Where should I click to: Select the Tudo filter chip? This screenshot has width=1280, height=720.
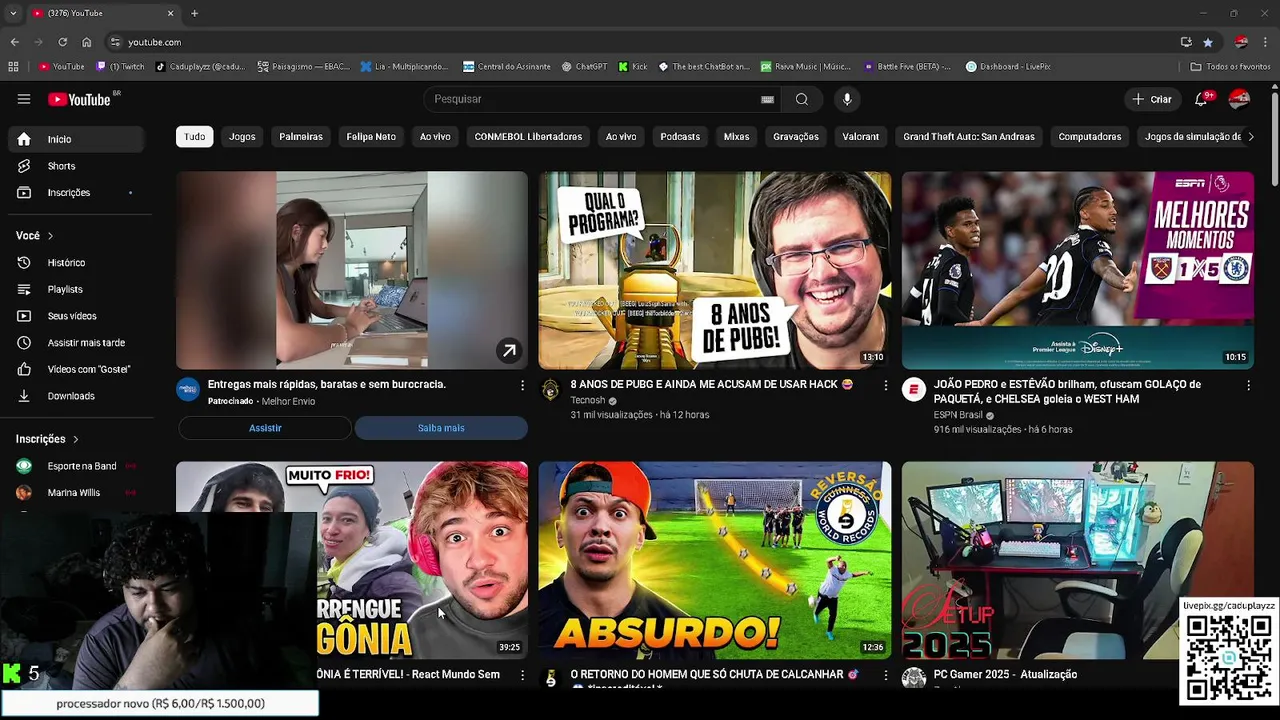pos(195,137)
